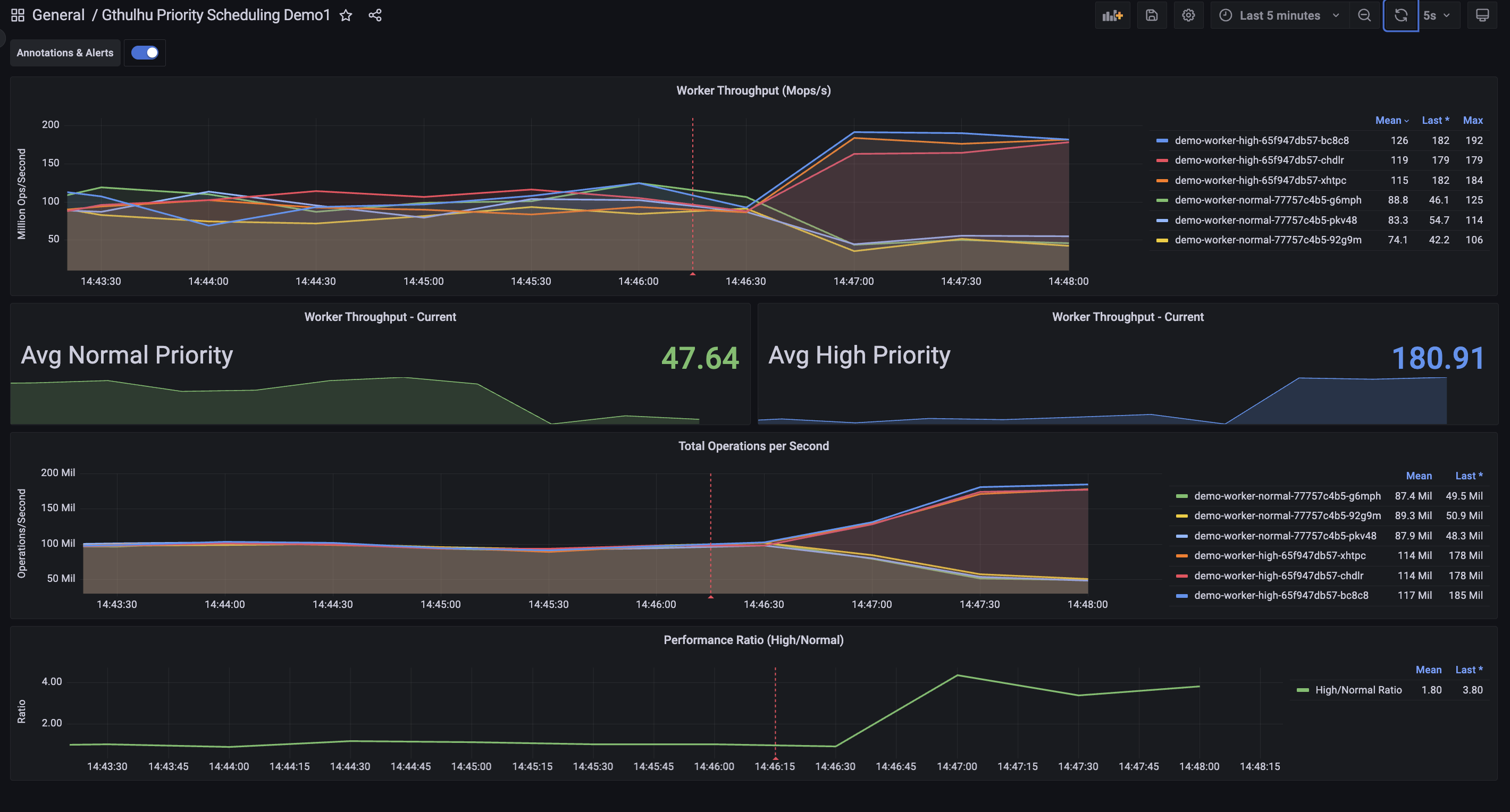Open dashboard search grid icon
1510x812 pixels.
[x=18, y=15]
